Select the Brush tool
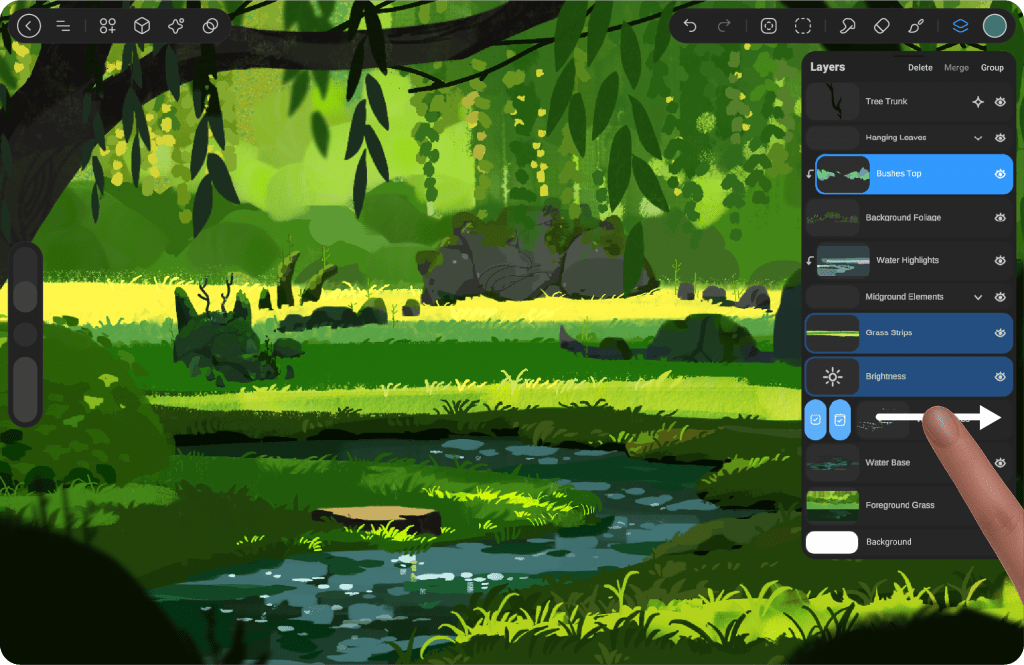The width and height of the screenshot is (1024, 665). [916, 26]
